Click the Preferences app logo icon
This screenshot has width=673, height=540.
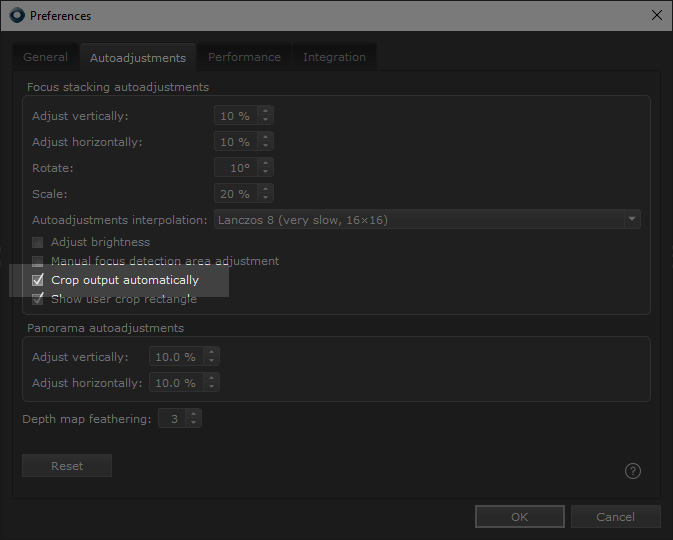click(x=17, y=15)
